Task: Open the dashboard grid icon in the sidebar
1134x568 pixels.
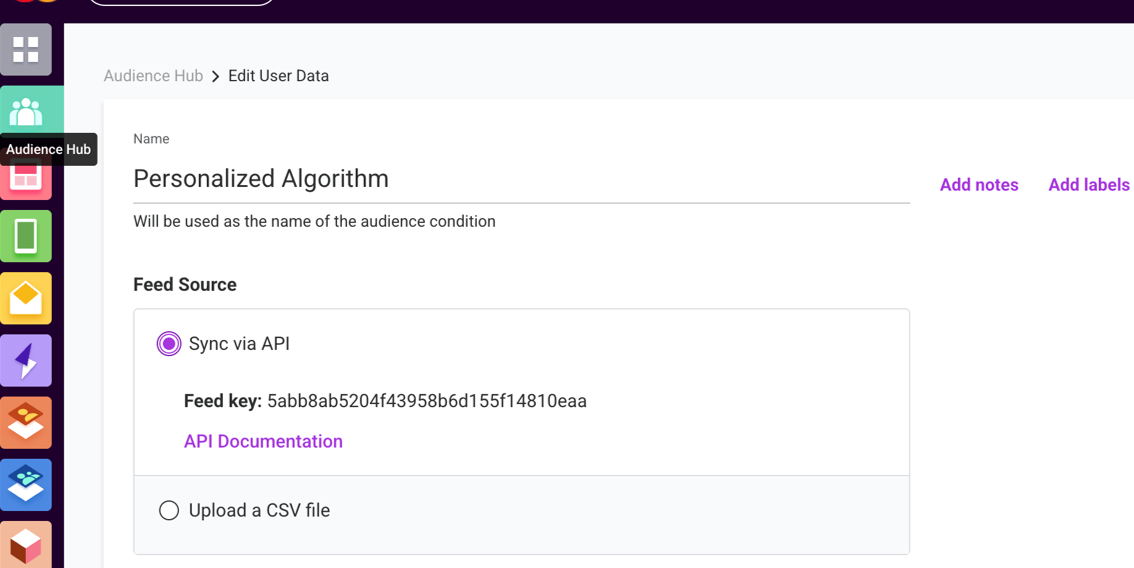Action: [x=26, y=49]
